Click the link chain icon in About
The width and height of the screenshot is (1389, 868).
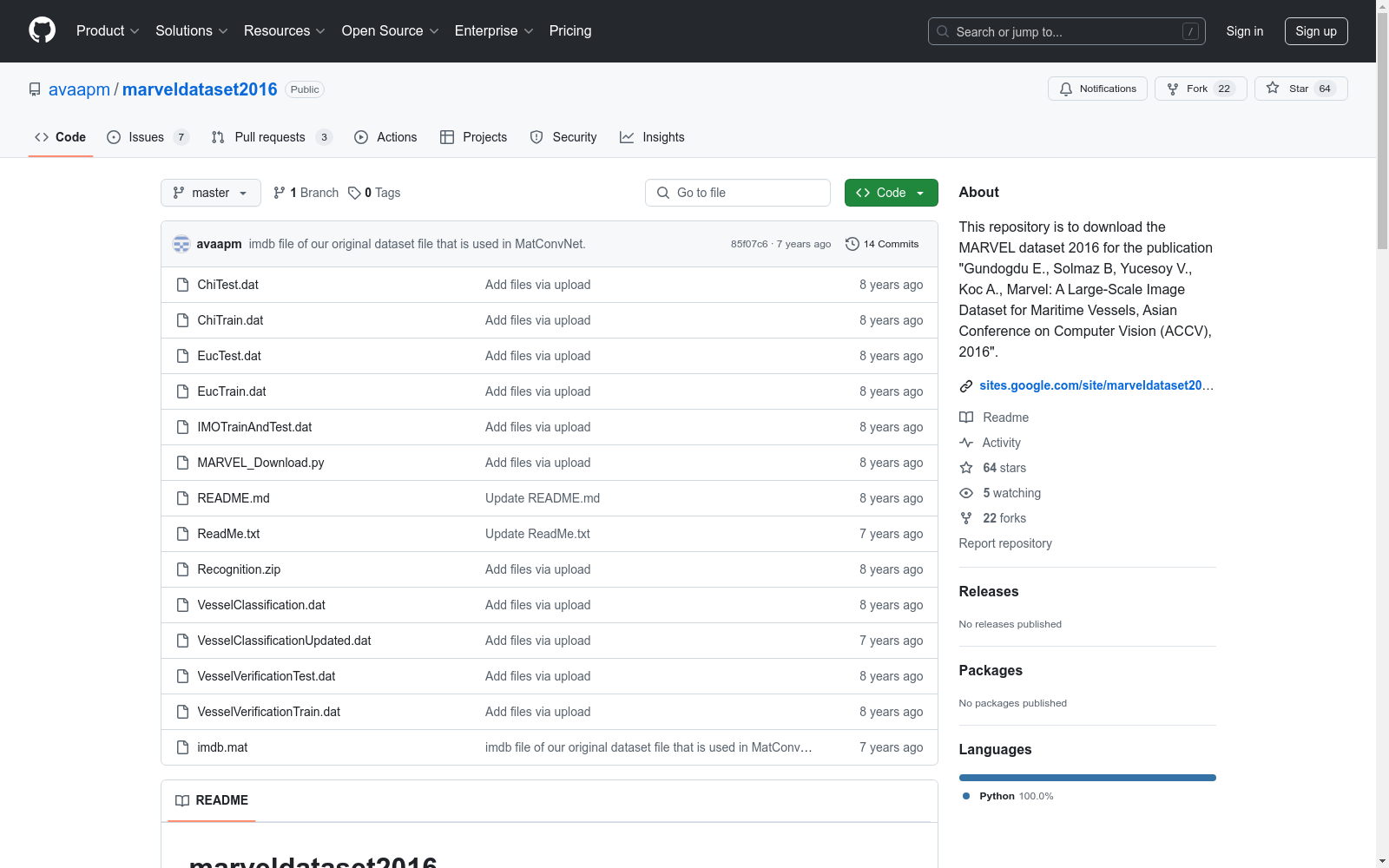[966, 386]
